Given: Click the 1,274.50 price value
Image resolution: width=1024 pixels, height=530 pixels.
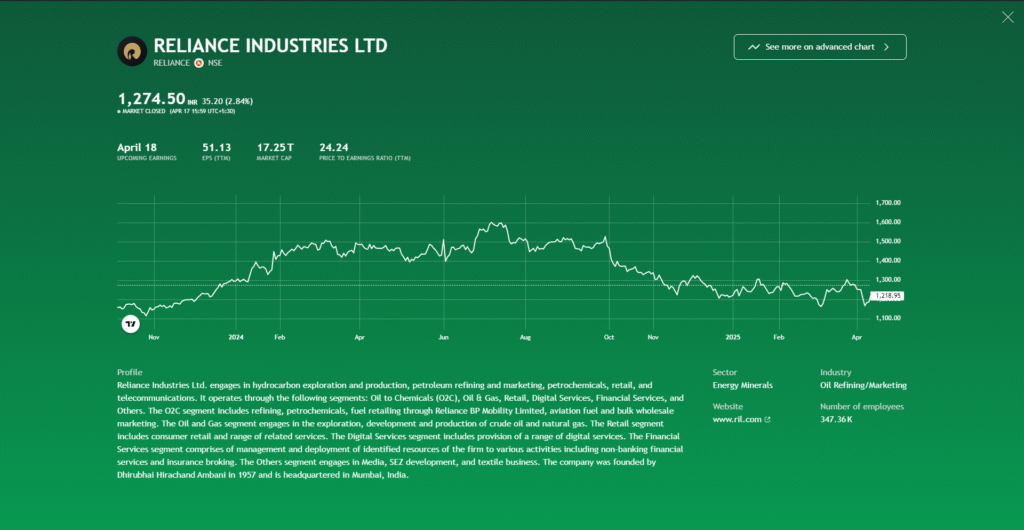Looking at the screenshot, I should click(152, 99).
